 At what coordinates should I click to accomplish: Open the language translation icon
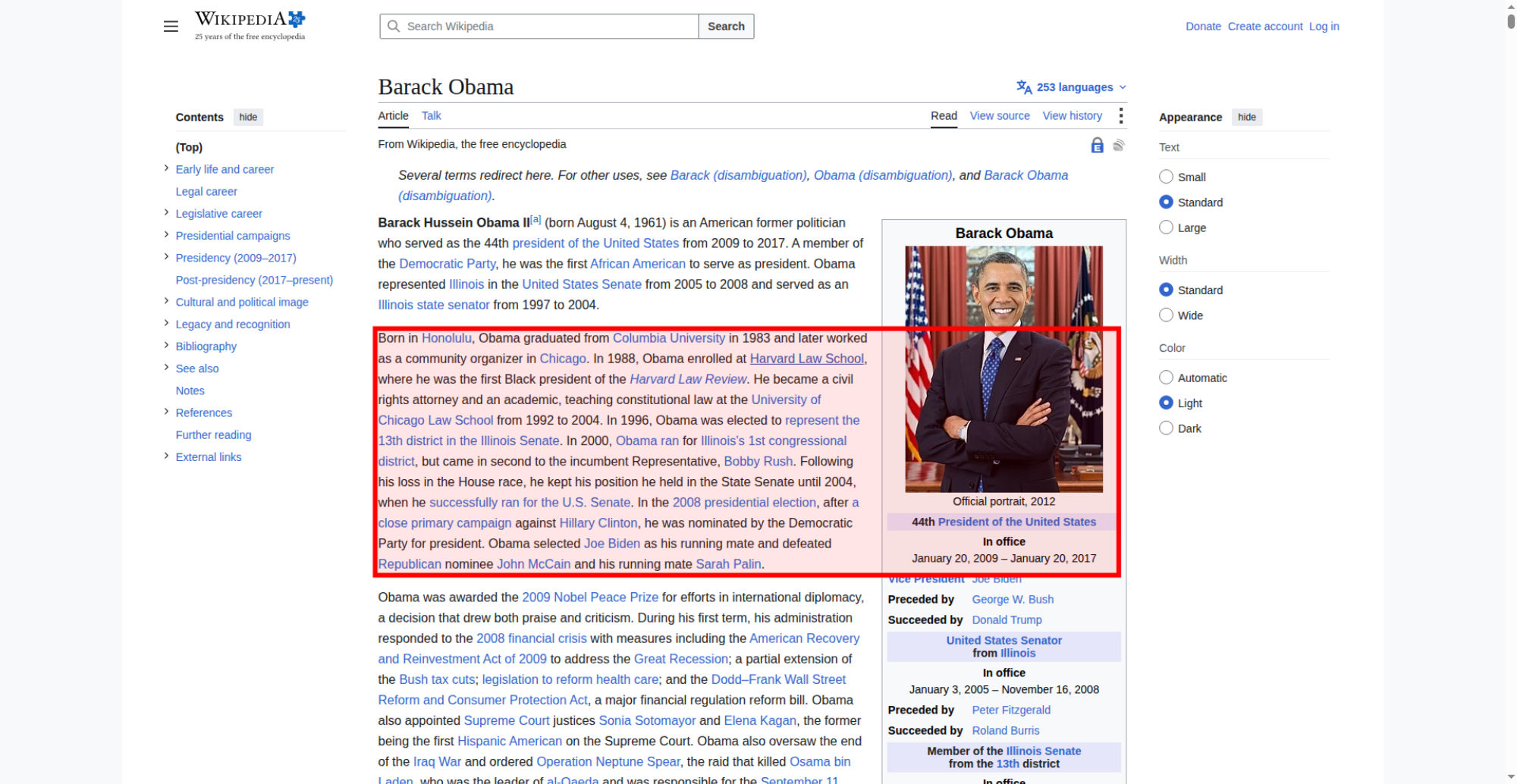1024,87
